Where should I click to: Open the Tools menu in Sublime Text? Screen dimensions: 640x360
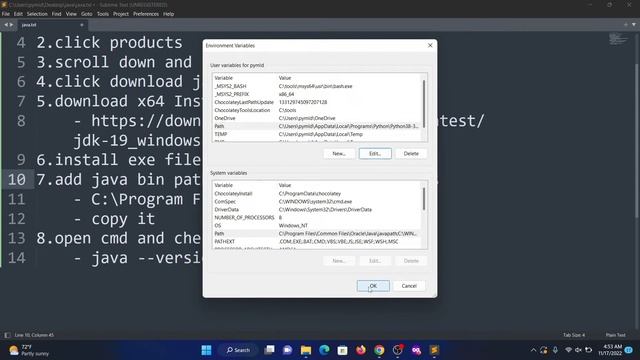pos(103,14)
